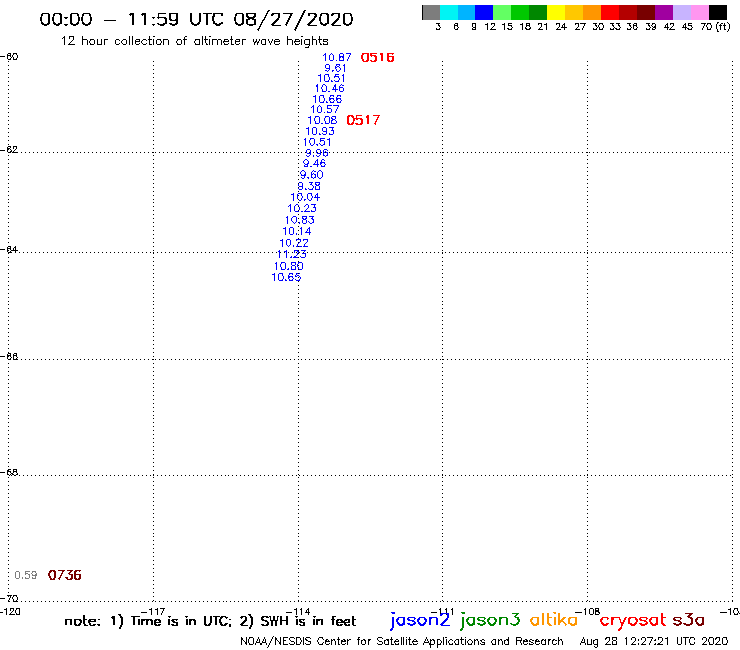Click the 11.23 wave height reading

tap(292, 254)
